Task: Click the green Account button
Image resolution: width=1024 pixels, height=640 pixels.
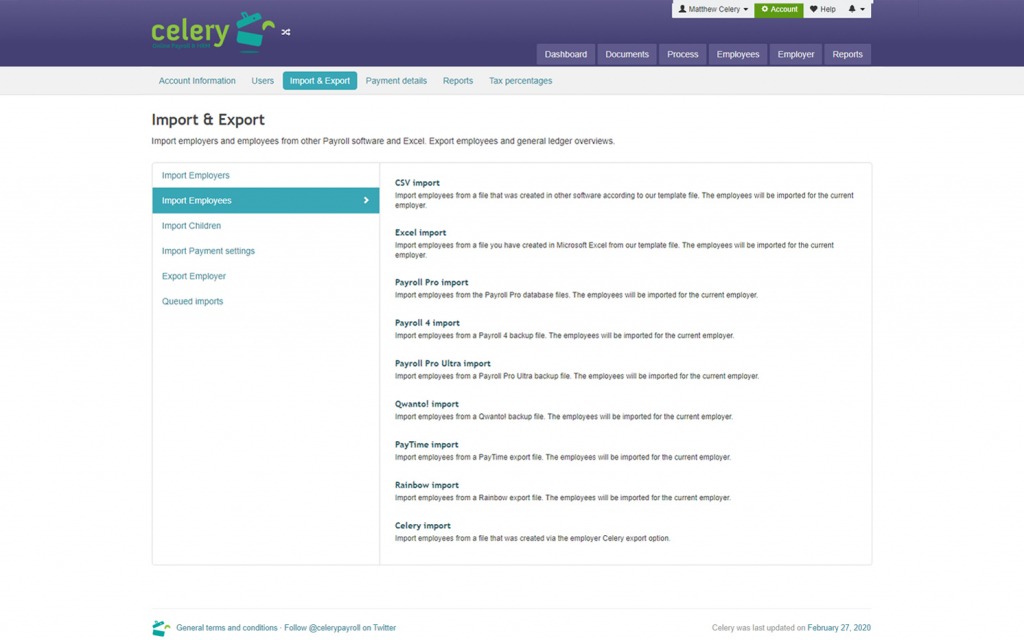Action: (x=779, y=9)
